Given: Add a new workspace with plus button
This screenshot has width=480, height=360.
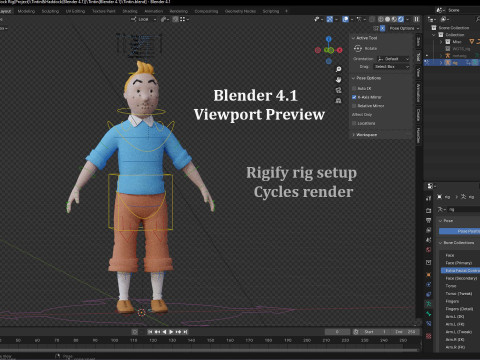Looking at the screenshot, I should 286,11.
